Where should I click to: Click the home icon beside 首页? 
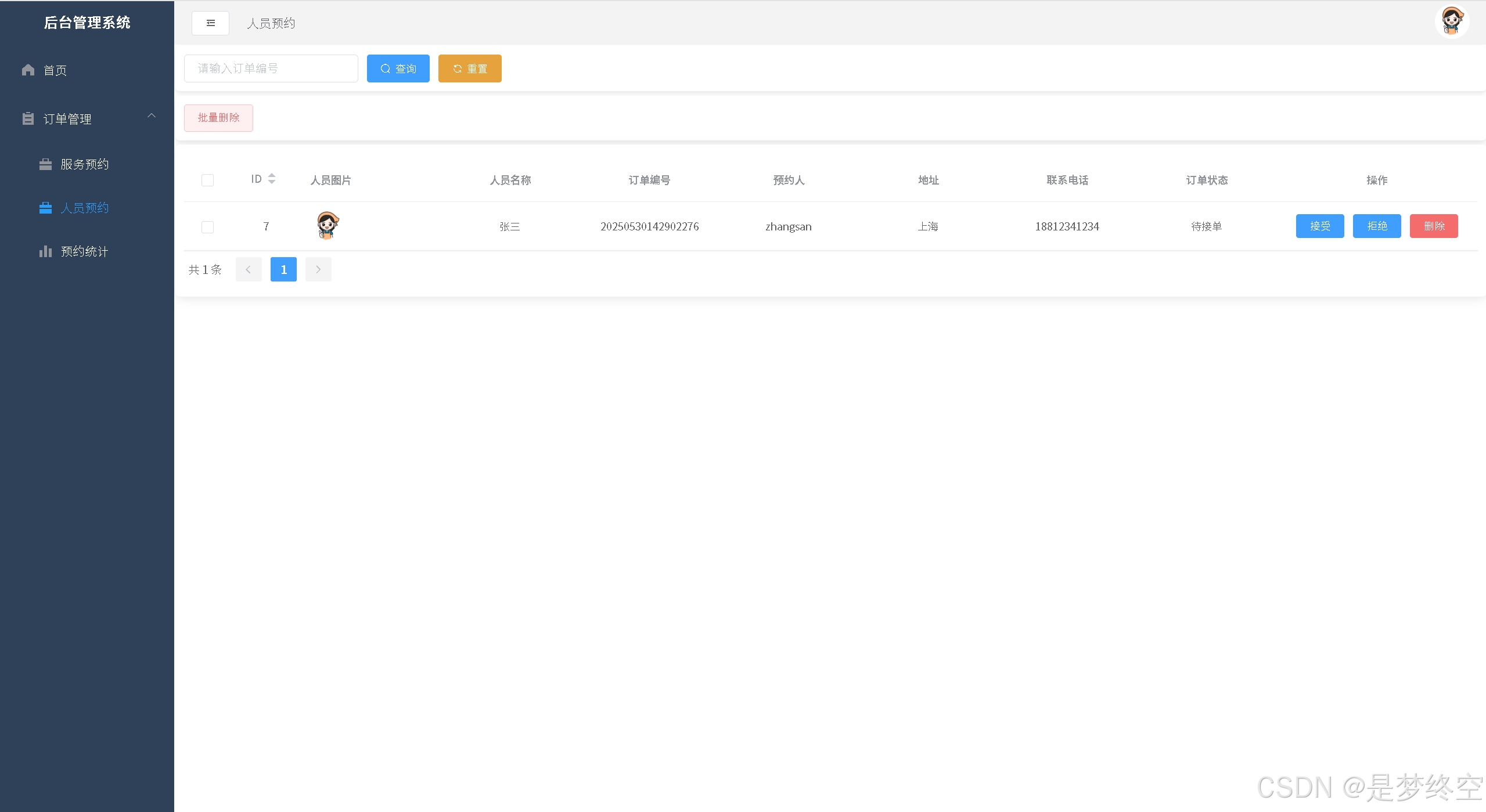(28, 70)
